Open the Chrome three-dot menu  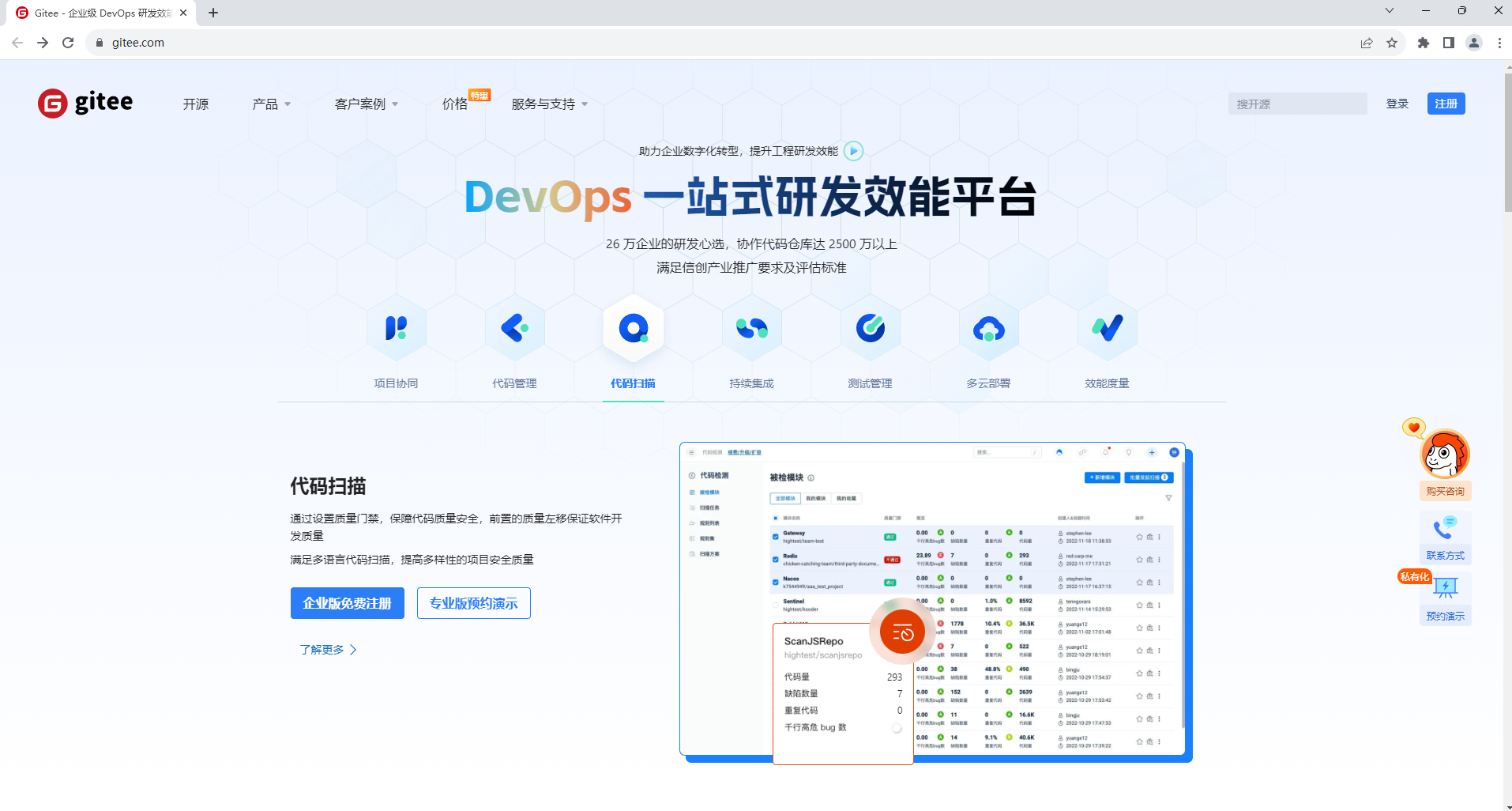tap(1499, 43)
